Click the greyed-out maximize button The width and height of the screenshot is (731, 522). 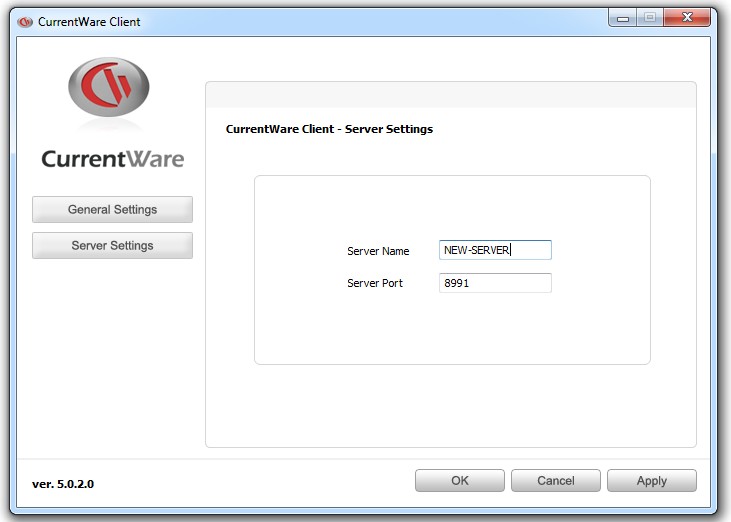click(x=649, y=18)
